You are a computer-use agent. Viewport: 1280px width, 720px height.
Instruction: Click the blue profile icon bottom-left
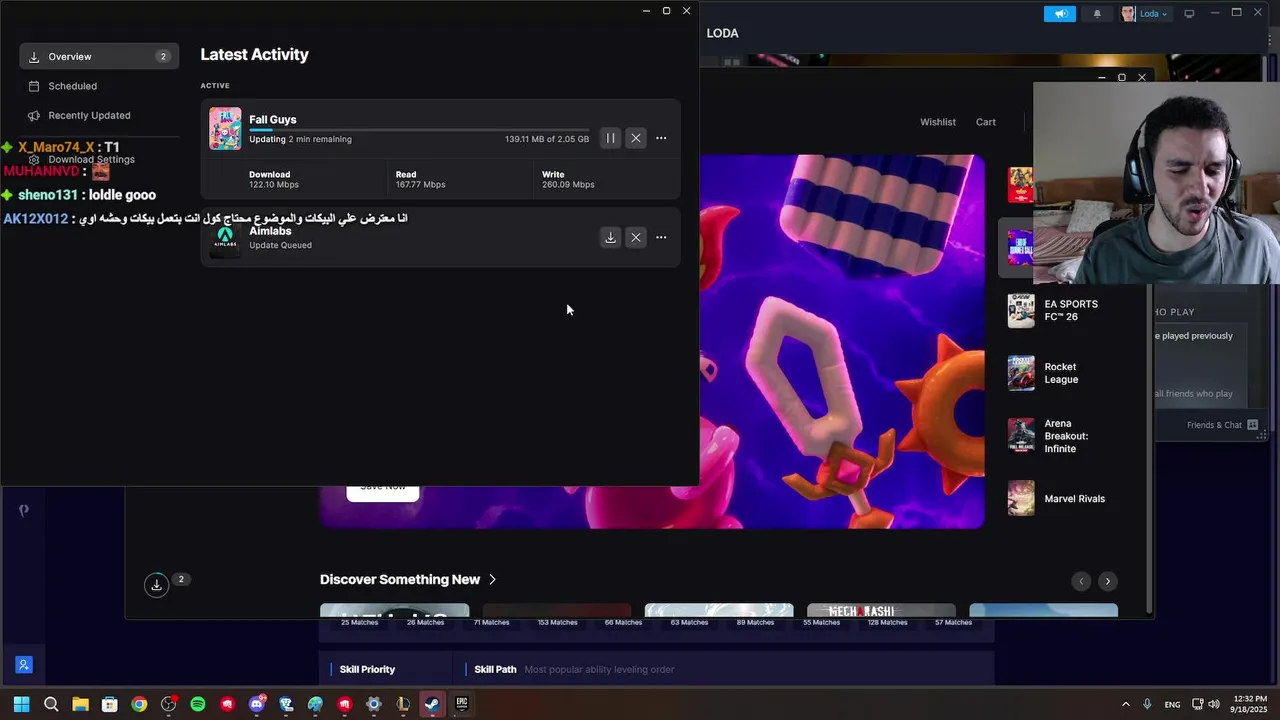pos(24,665)
